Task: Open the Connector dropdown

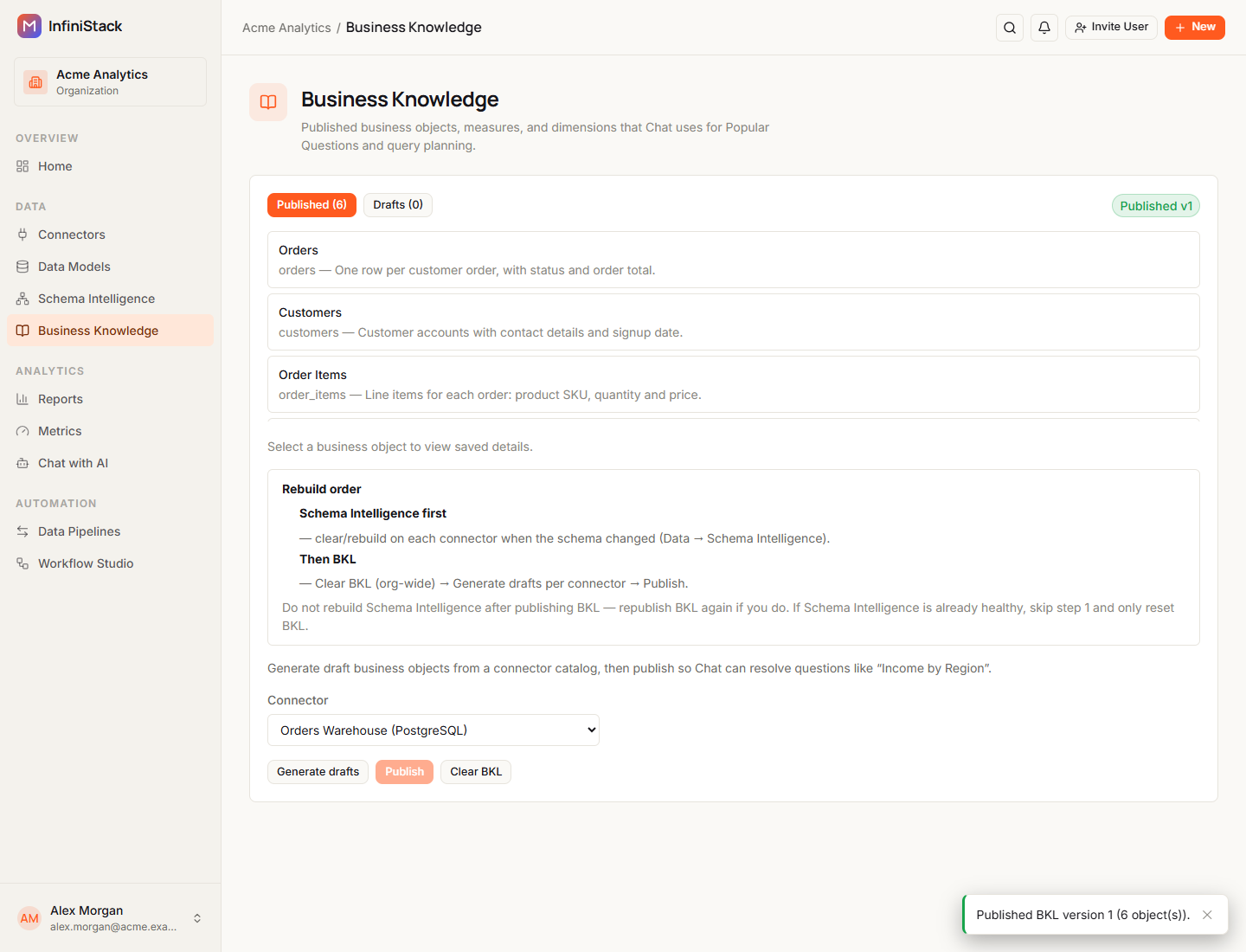Action: click(434, 730)
